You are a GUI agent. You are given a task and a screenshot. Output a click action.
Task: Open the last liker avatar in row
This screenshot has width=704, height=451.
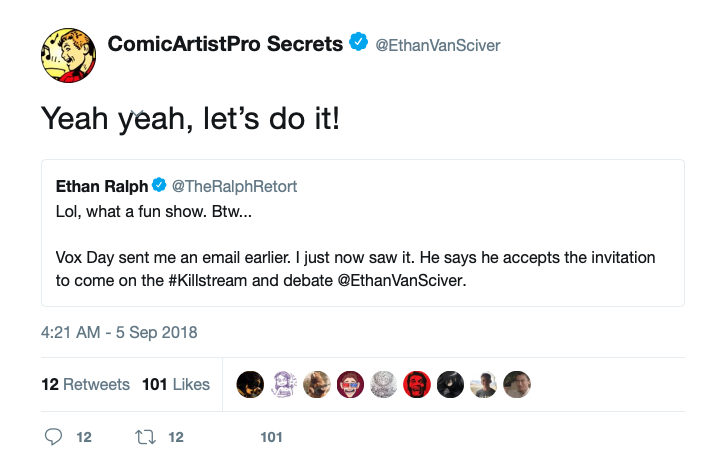click(x=517, y=385)
